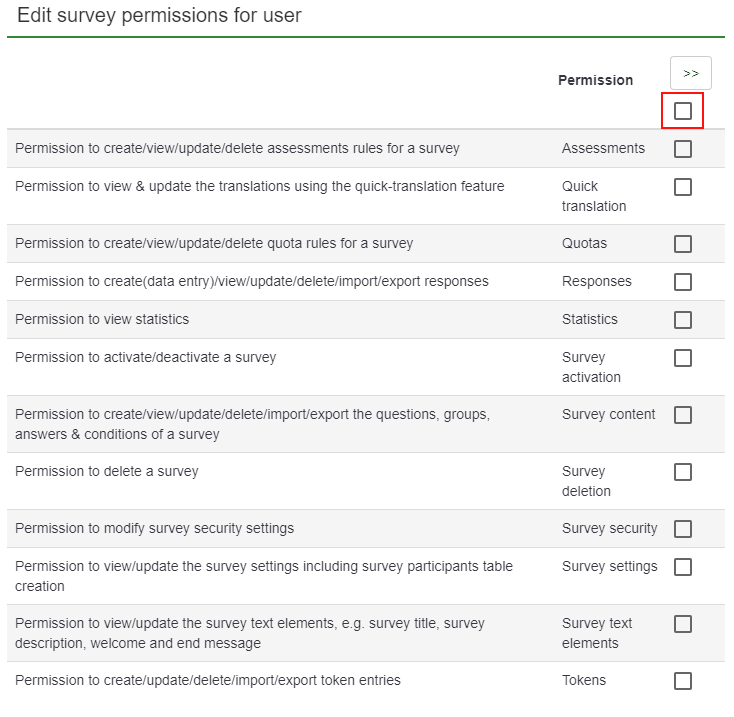The image size is (734, 717).
Task: Click the 'Permission to delete a survey' text
Action: (x=107, y=471)
